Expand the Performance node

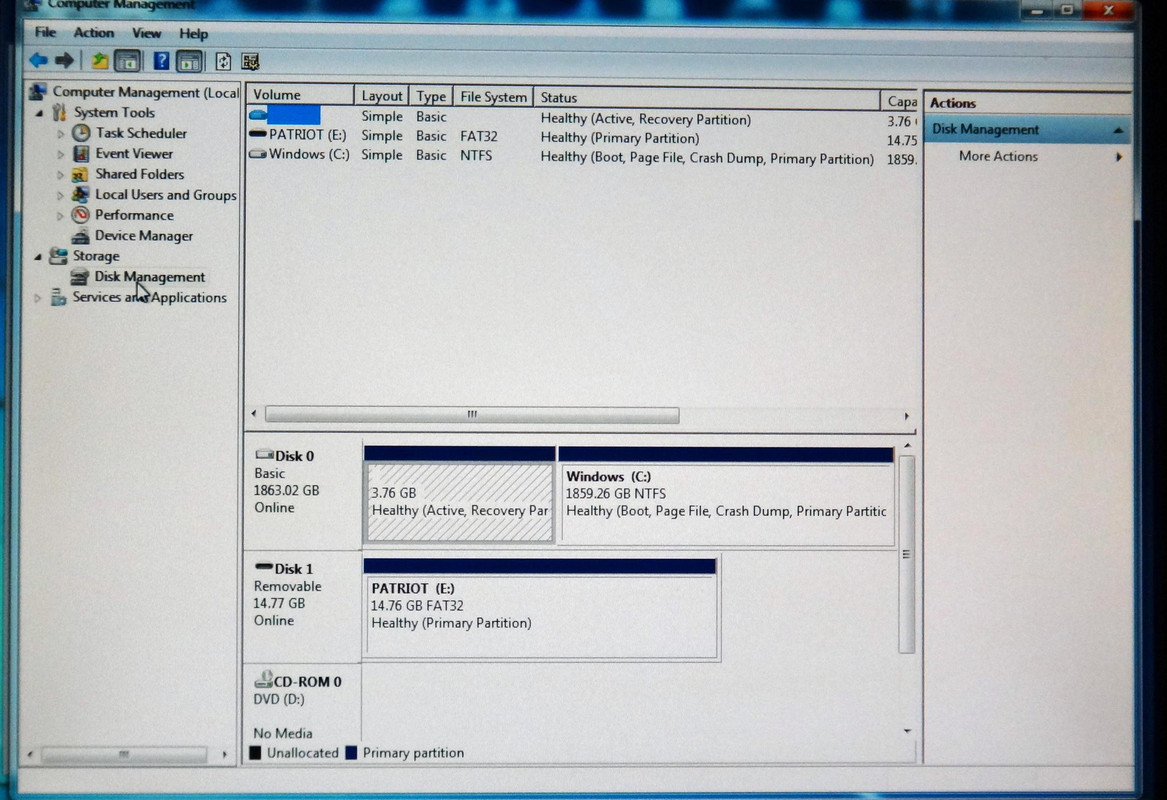click(x=60, y=216)
